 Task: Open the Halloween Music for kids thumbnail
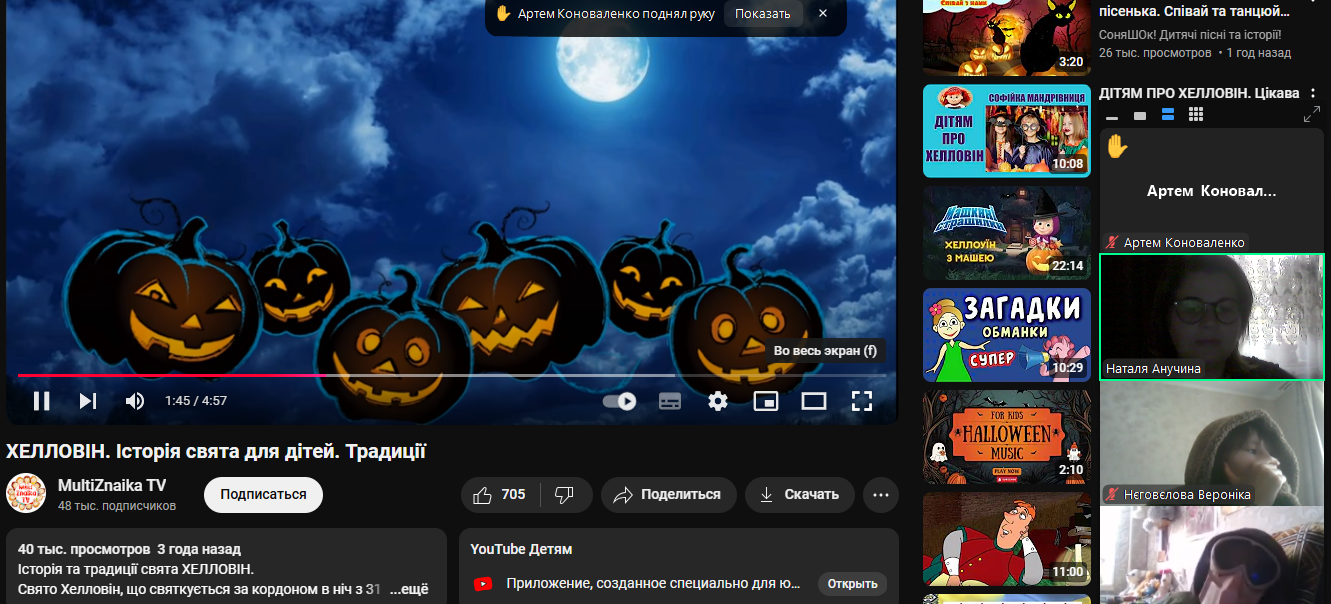[x=1006, y=437]
